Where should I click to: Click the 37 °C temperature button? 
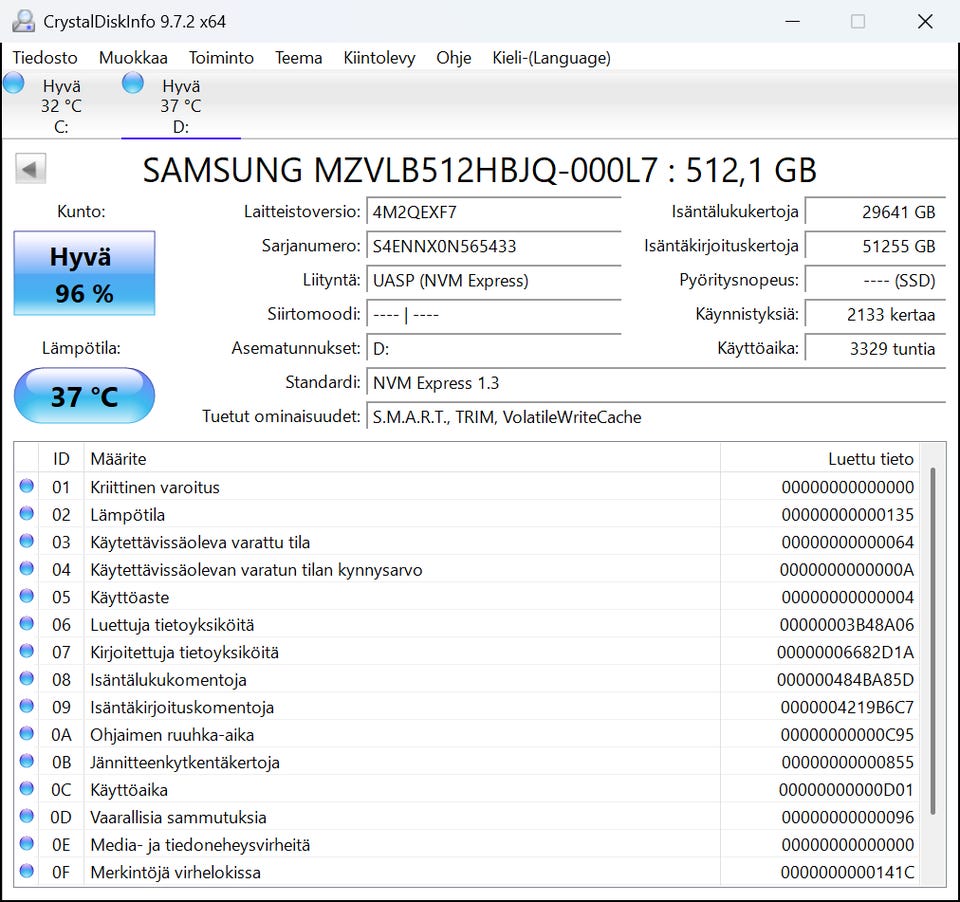pos(84,396)
